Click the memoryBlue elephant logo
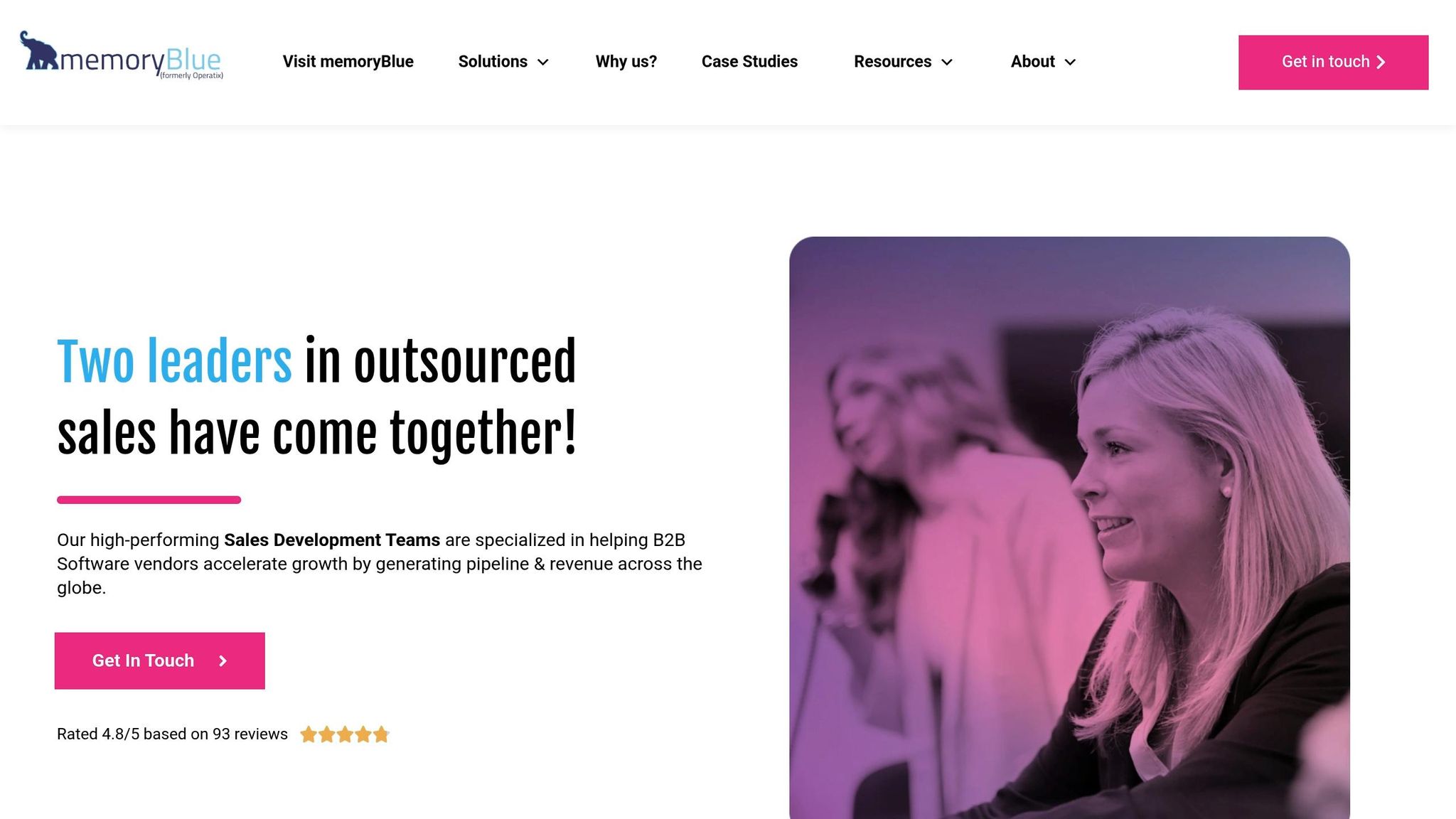 121,55
